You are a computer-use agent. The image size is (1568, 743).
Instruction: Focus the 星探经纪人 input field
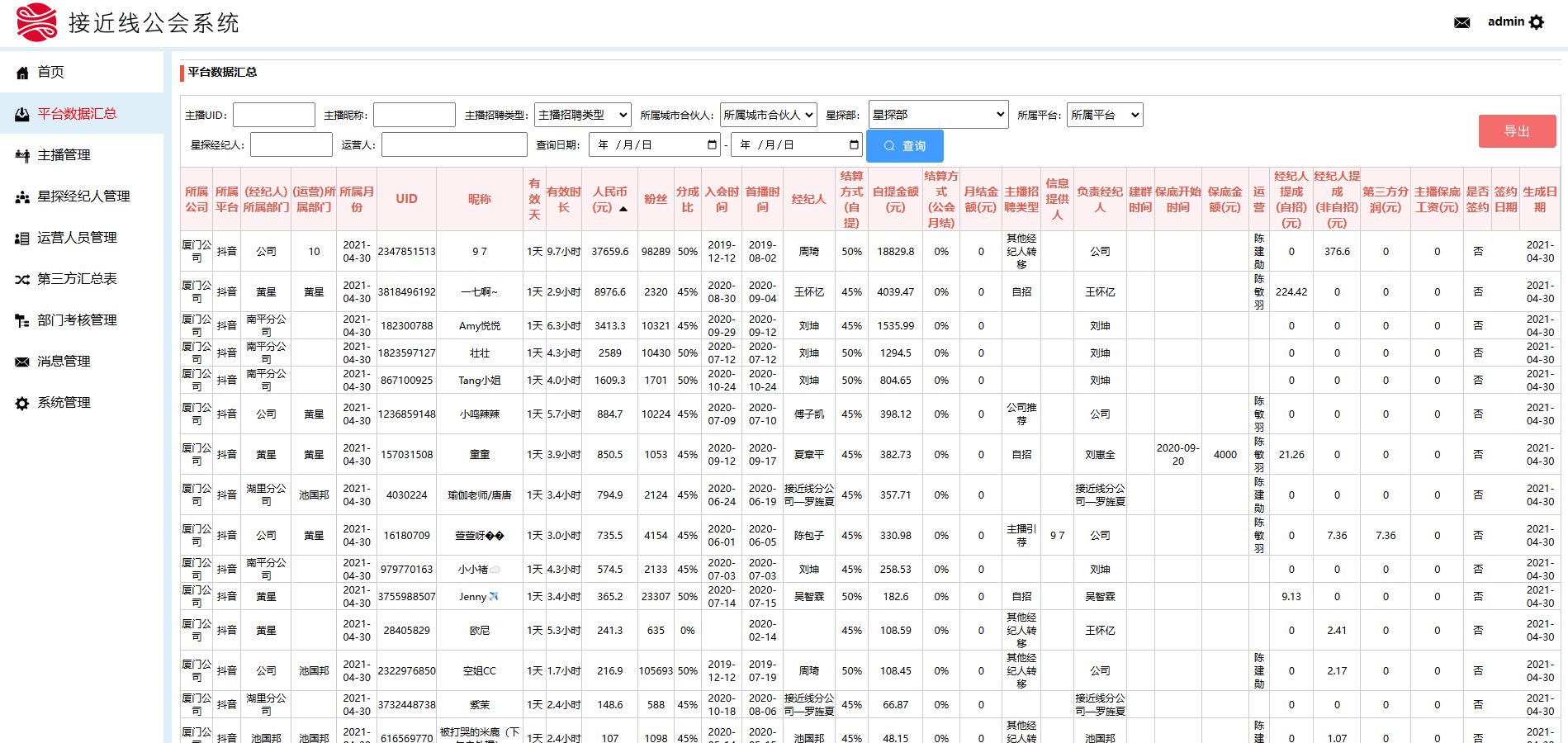291,144
